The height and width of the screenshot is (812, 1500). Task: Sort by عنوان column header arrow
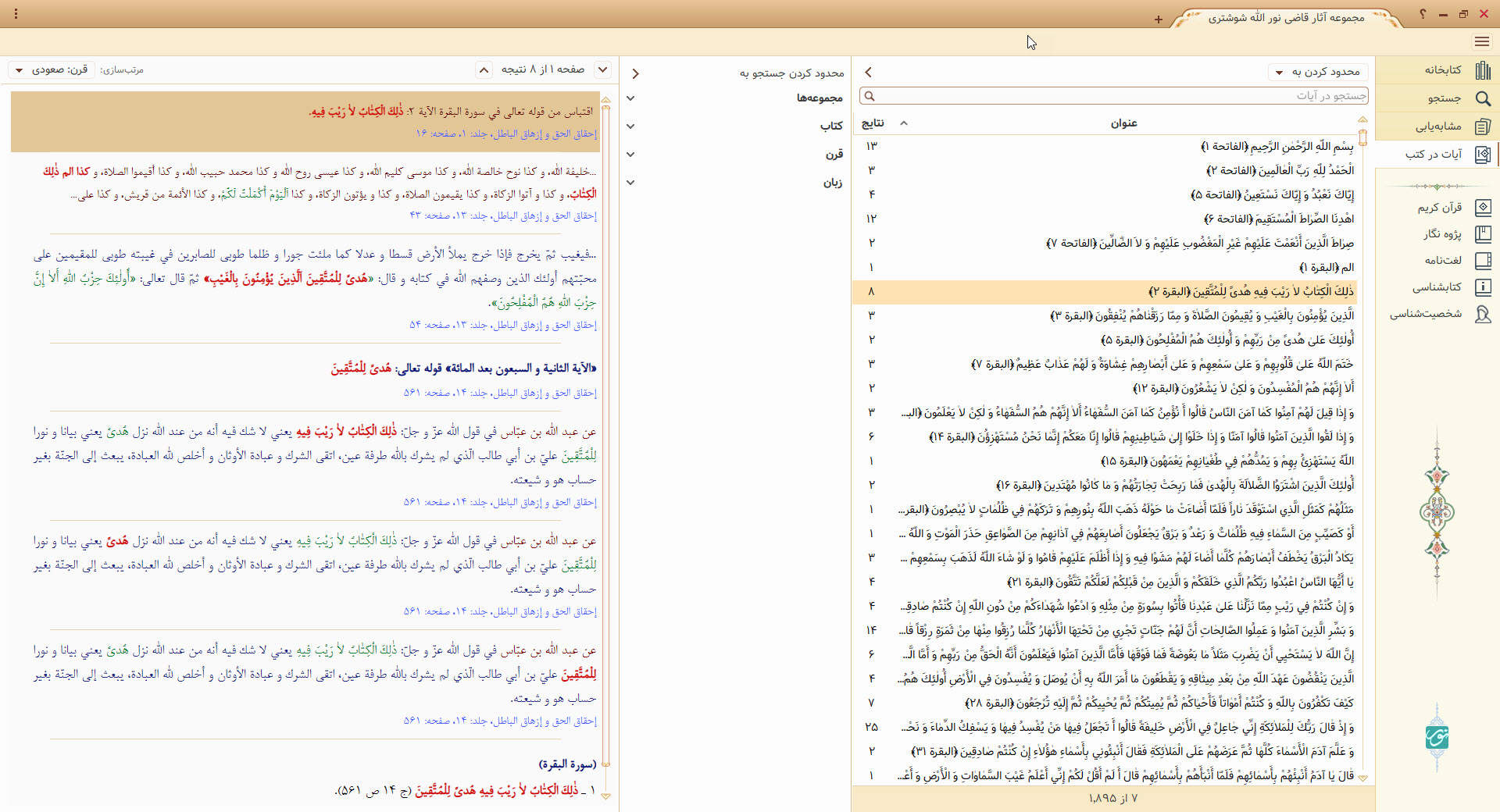[904, 123]
